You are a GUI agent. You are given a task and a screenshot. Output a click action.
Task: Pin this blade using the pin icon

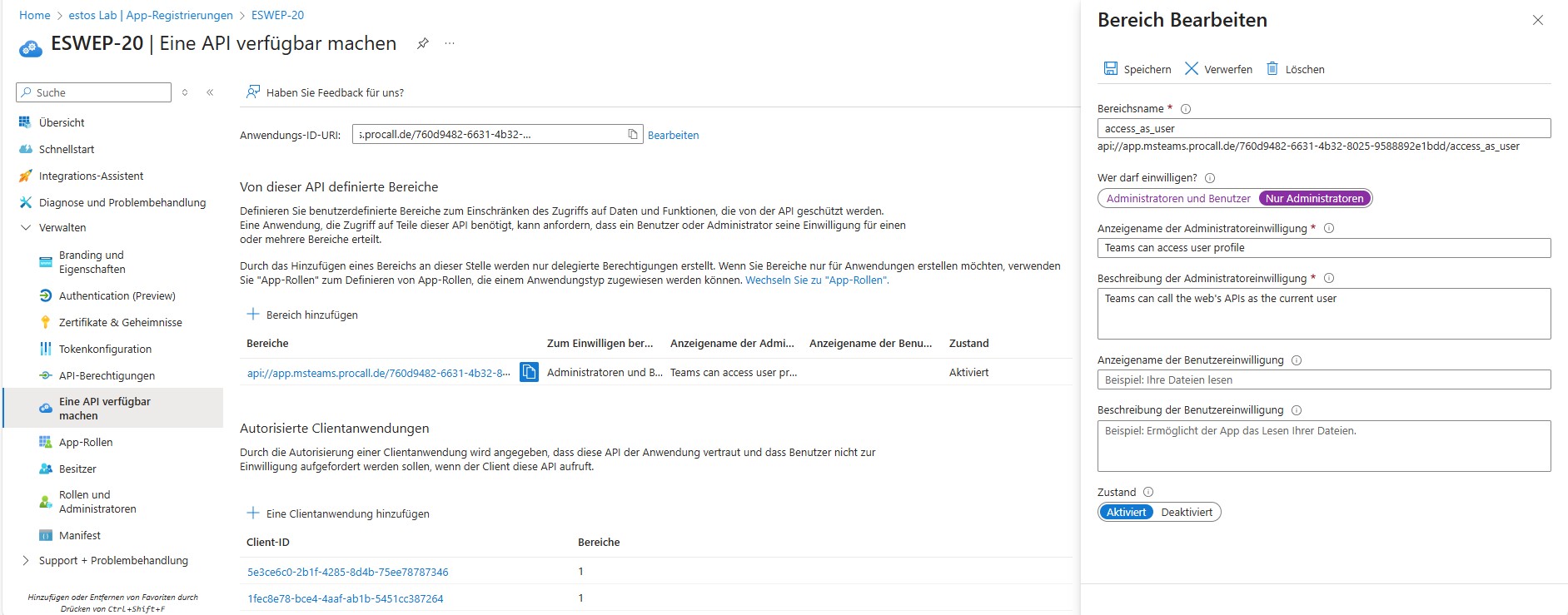pos(423,43)
